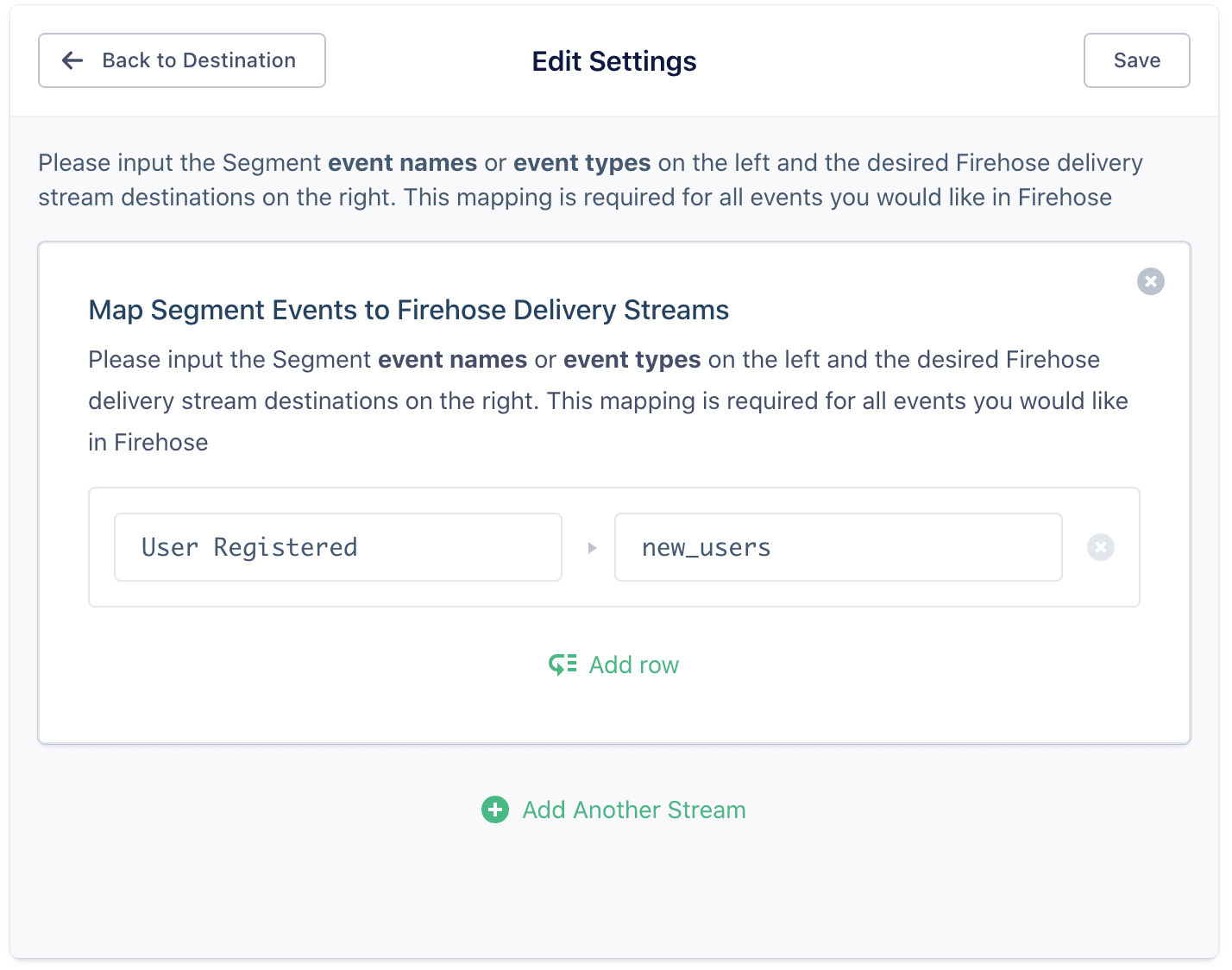
Task: Click Add Another Stream
Action: (x=633, y=809)
